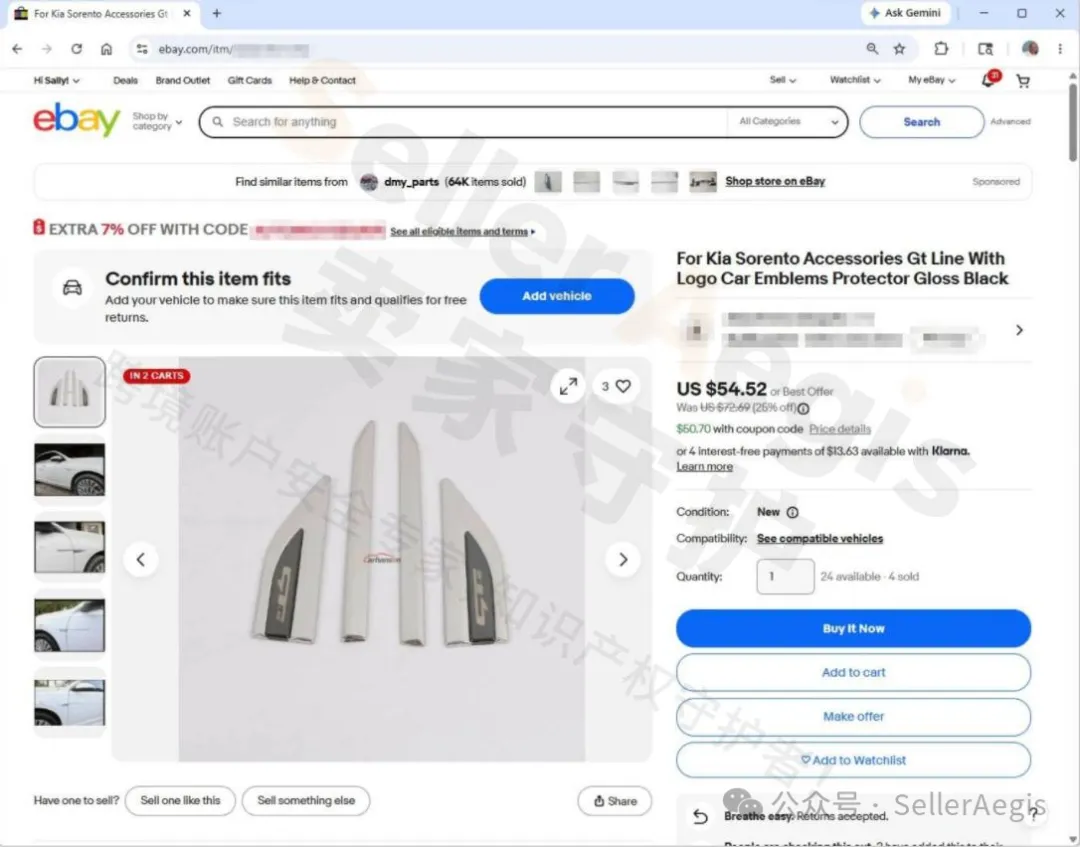Screen dimensions: 1080x847
Task: Click the info icon beside the 25% off price
Action: pos(804,408)
